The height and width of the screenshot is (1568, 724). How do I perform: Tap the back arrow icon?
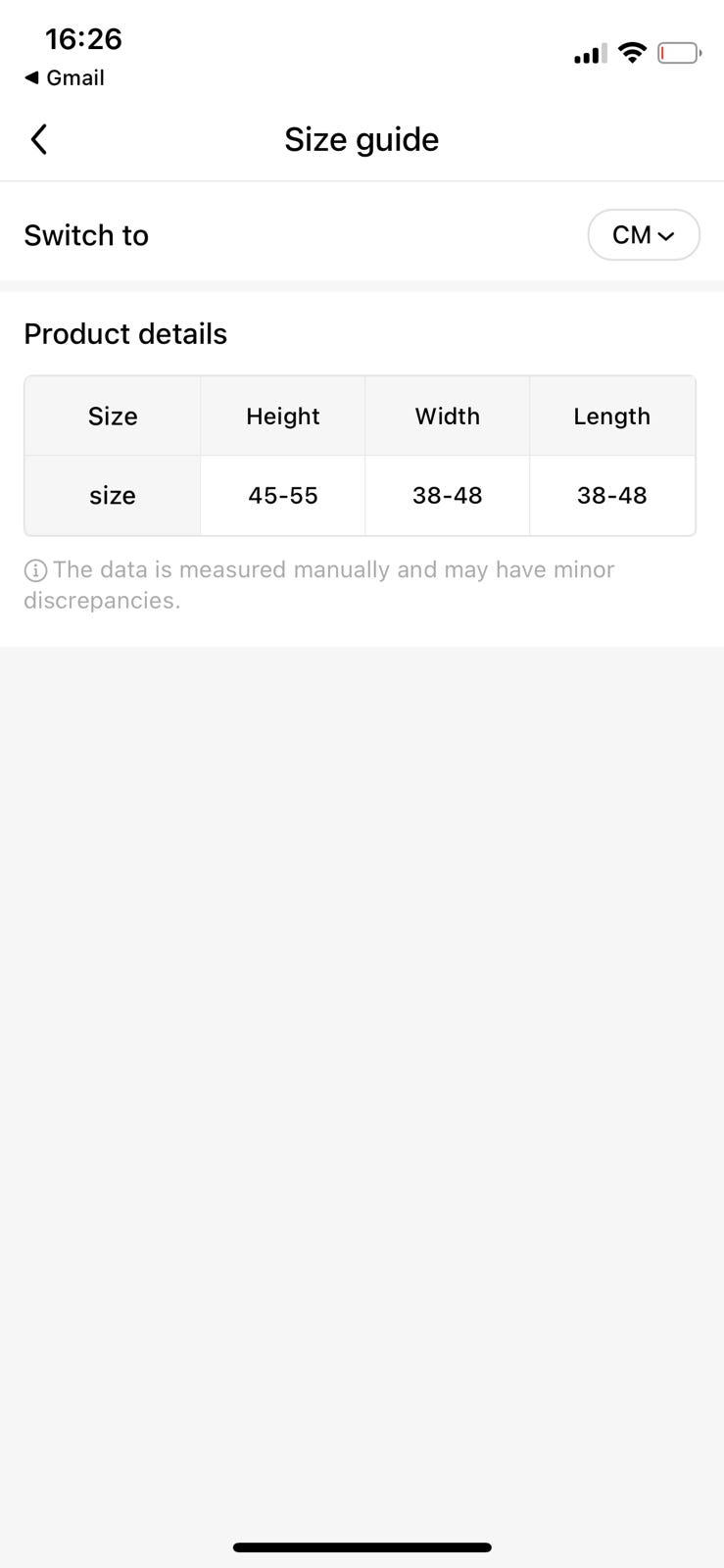pos(39,139)
